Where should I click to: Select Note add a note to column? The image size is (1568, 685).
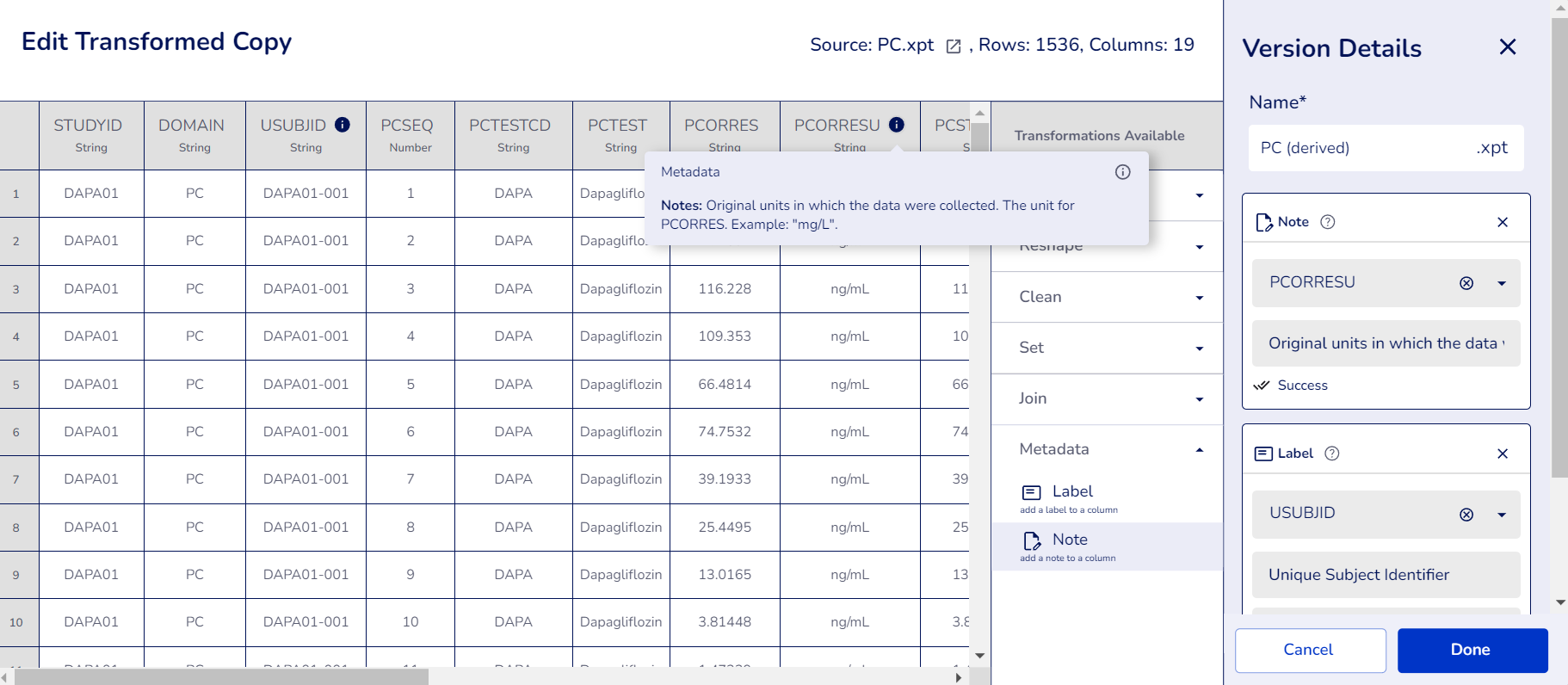1107,546
